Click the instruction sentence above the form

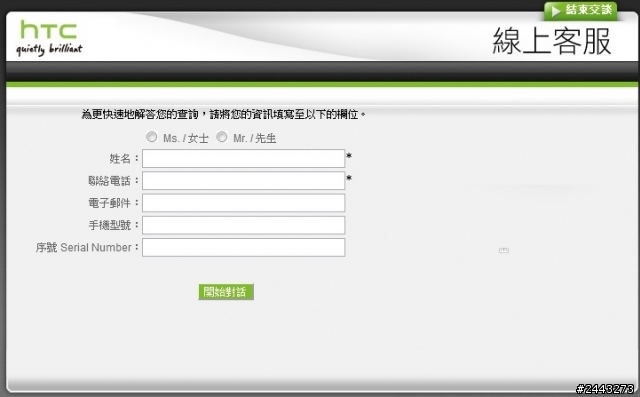[x=224, y=114]
